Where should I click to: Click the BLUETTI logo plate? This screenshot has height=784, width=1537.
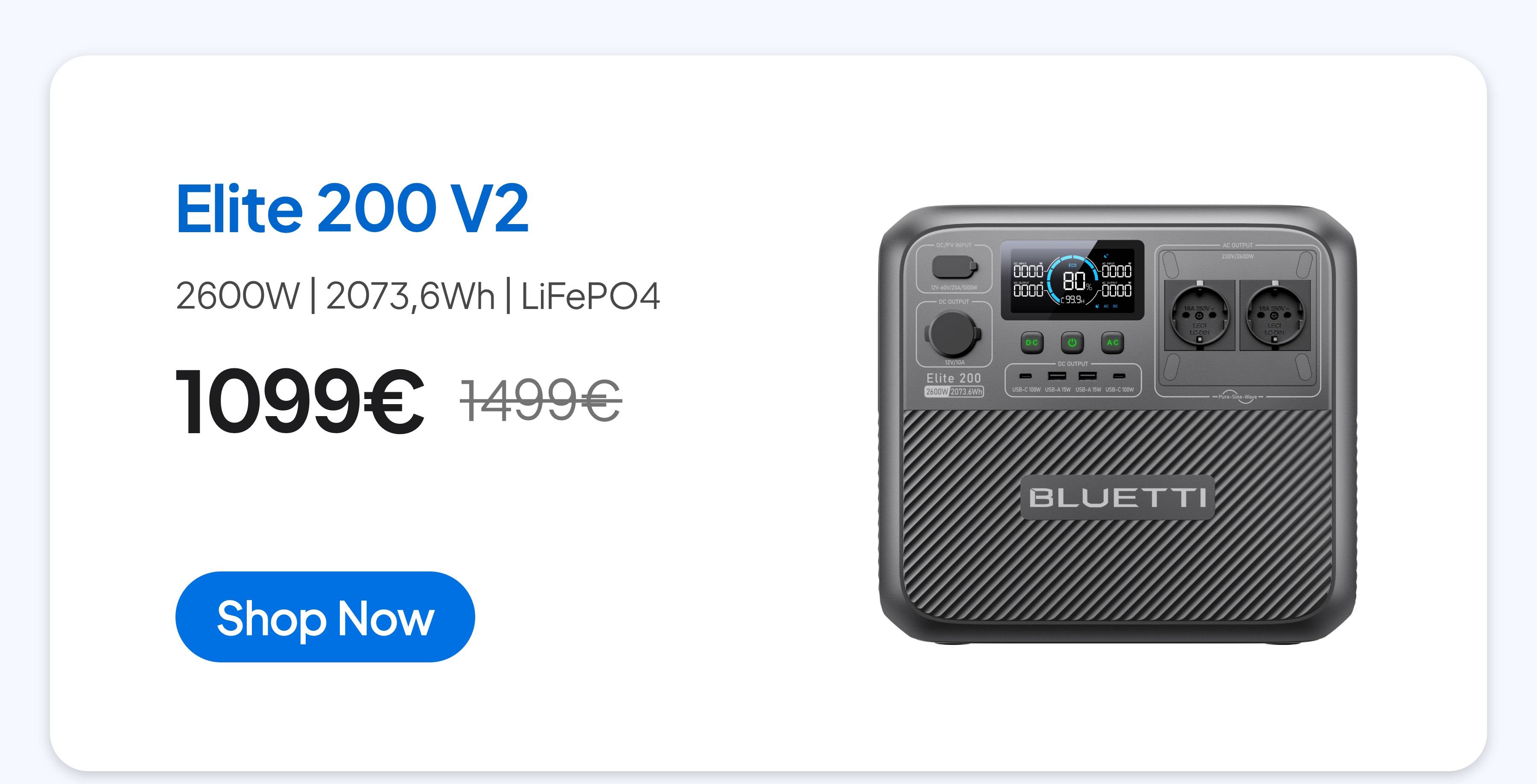tap(1117, 497)
